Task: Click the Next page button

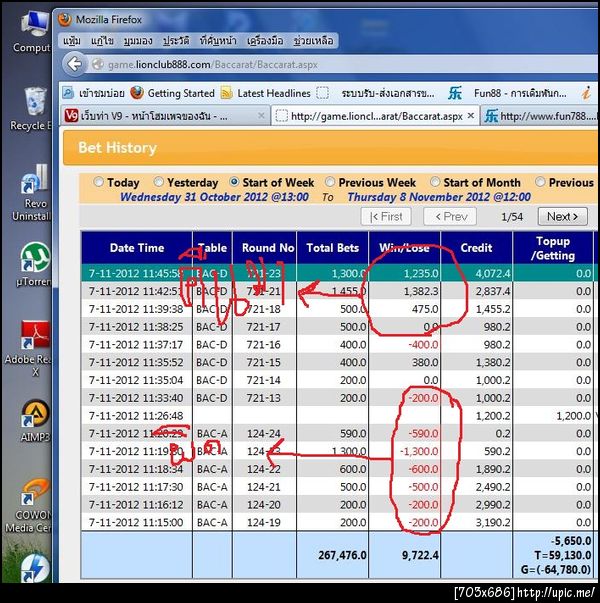Action: point(563,217)
